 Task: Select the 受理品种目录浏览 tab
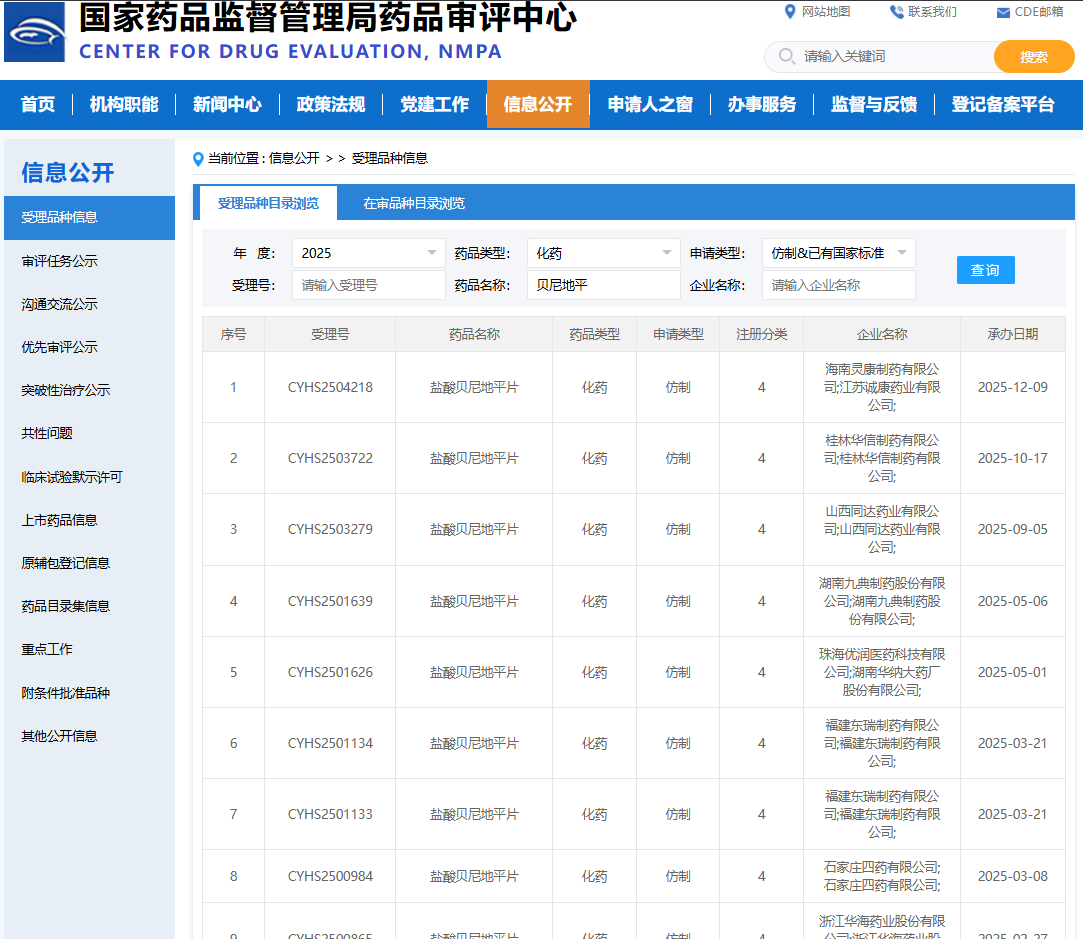pyautogui.click(x=268, y=203)
